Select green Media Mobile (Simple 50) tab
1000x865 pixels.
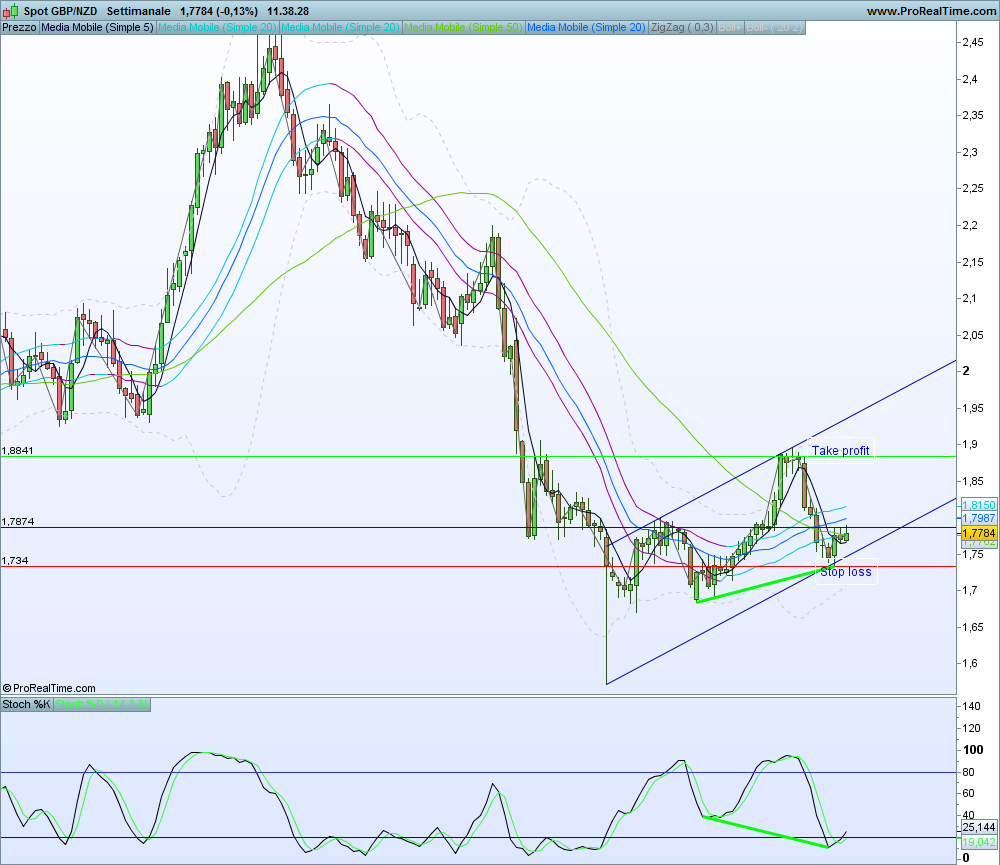(463, 27)
